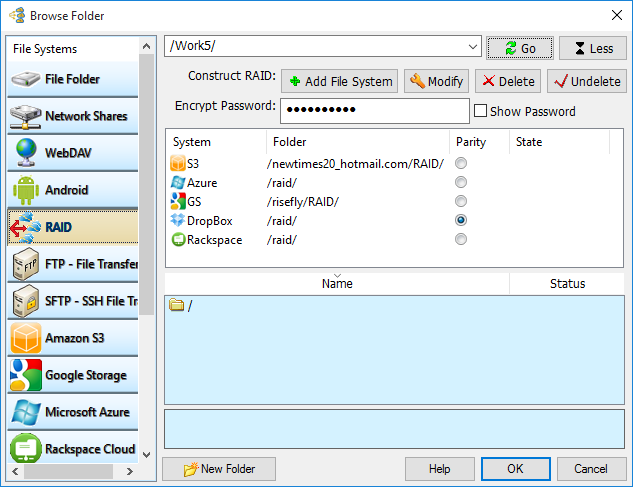Screen dimensions: 633x487
Task: Select the Rackspace /raid/ folder cell
Action: [x=282, y=239]
